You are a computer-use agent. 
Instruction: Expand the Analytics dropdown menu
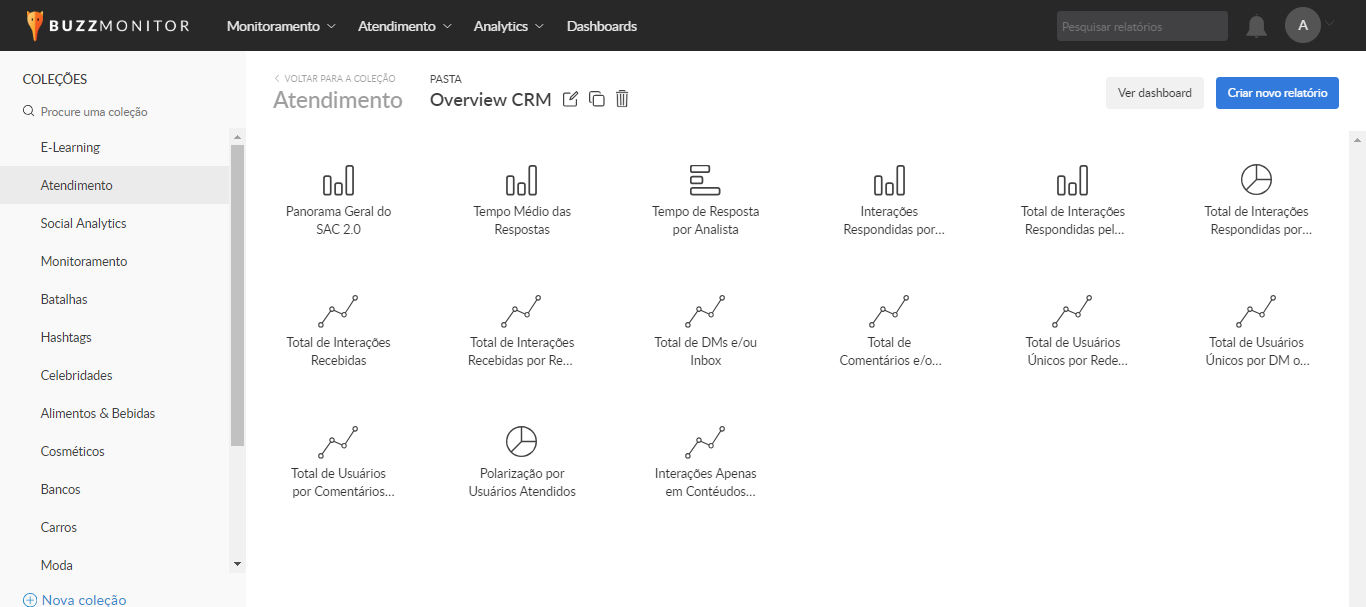click(508, 26)
